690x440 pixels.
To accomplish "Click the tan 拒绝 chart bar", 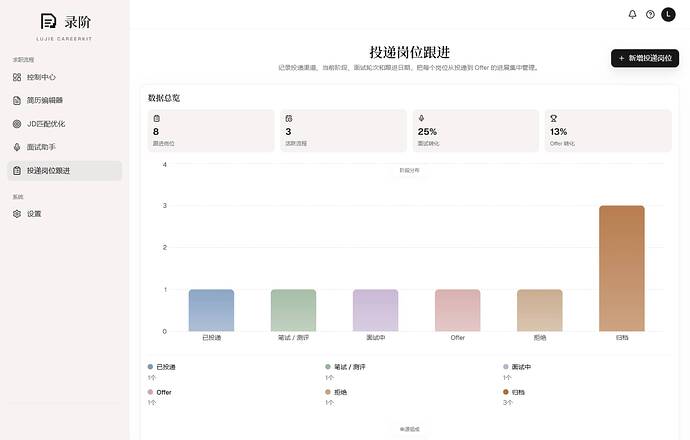I will 540,310.
